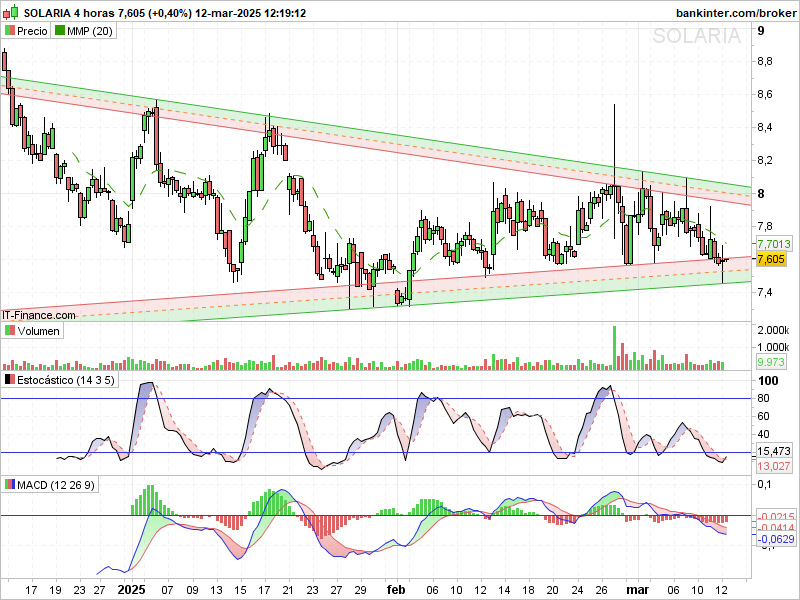This screenshot has width=800, height=600.
Task: Click the Precio legend color icon
Action: tap(10, 31)
